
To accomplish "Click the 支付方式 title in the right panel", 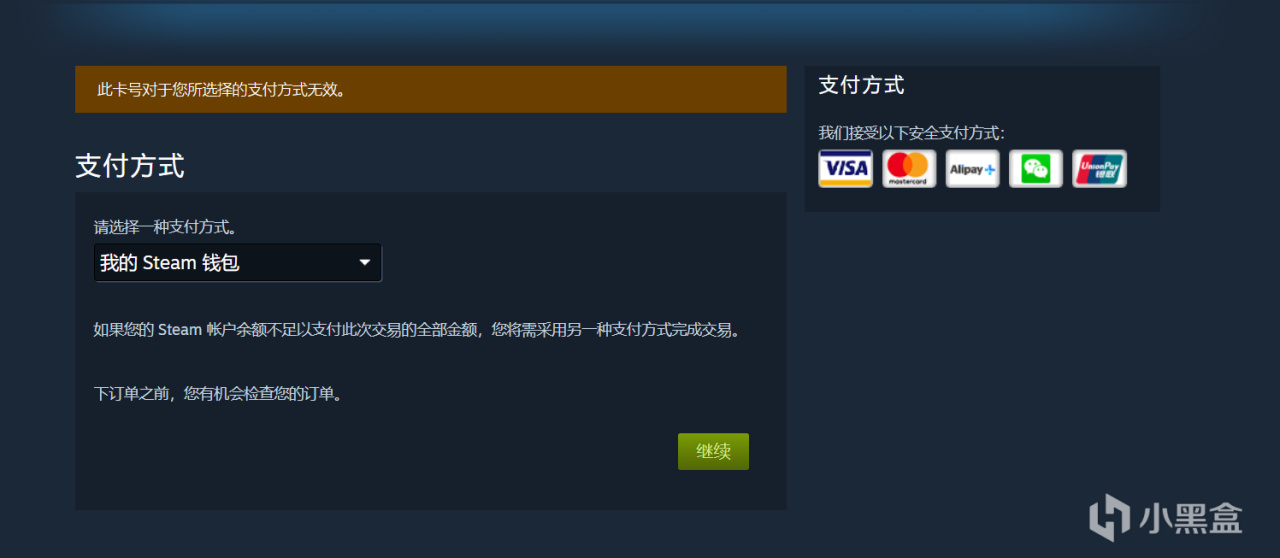I will point(861,85).
